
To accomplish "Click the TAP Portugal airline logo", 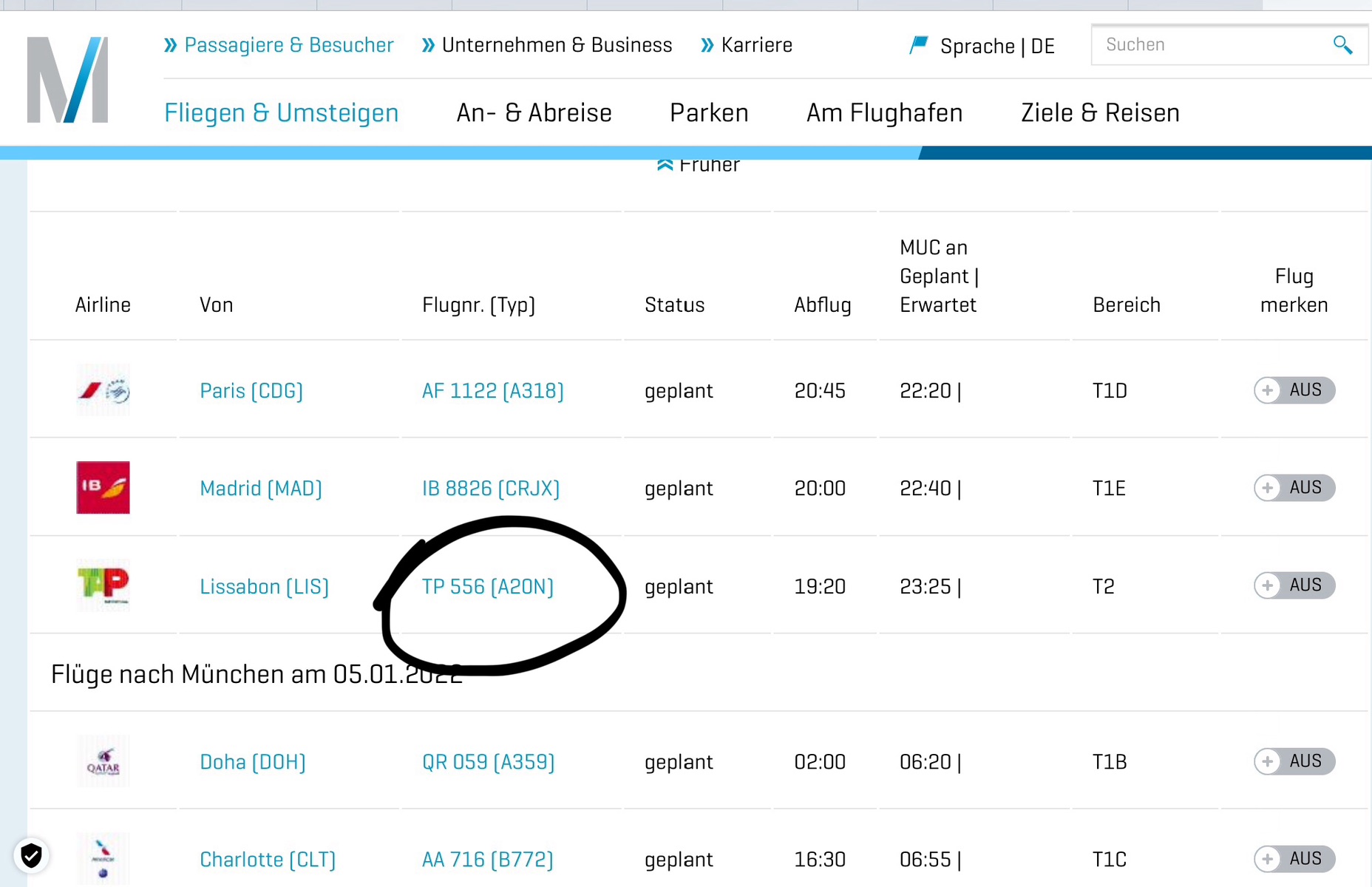I will pyautogui.click(x=103, y=585).
